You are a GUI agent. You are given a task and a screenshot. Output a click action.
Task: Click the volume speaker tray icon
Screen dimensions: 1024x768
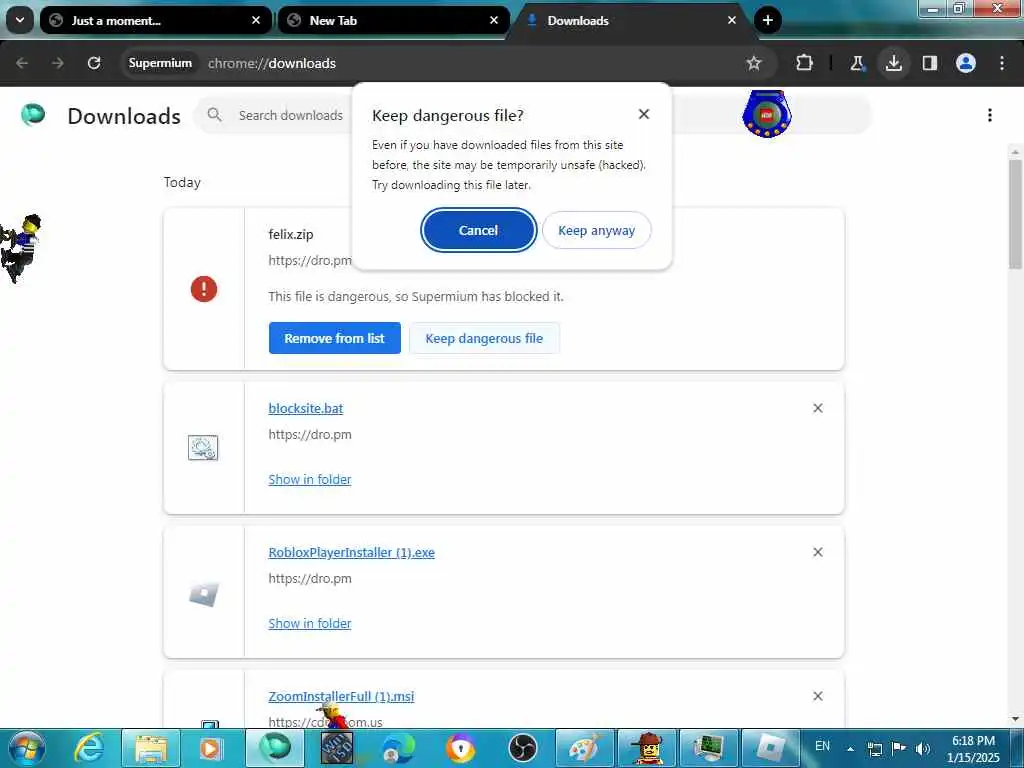(922, 748)
